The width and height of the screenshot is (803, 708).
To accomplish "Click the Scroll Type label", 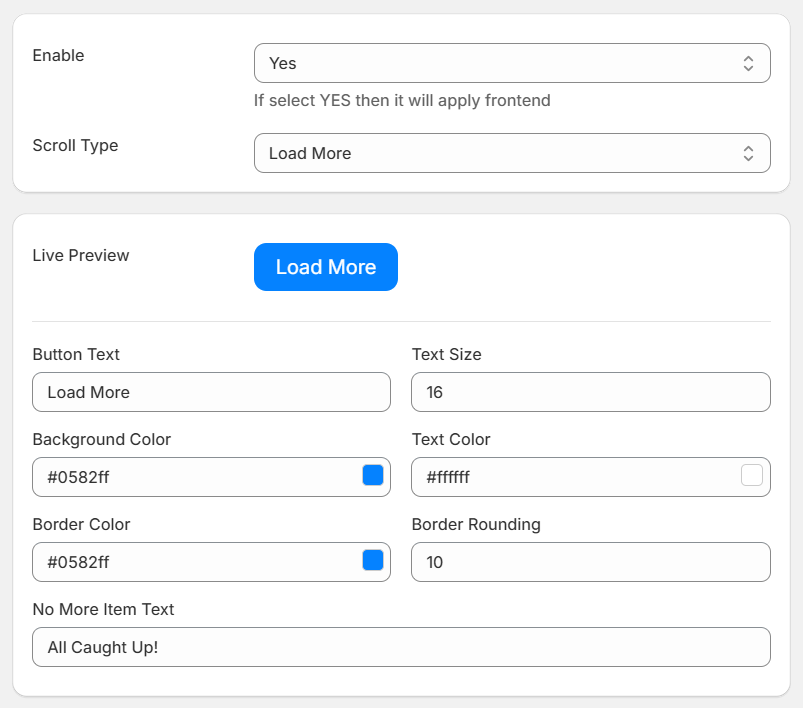I will tap(75, 145).
